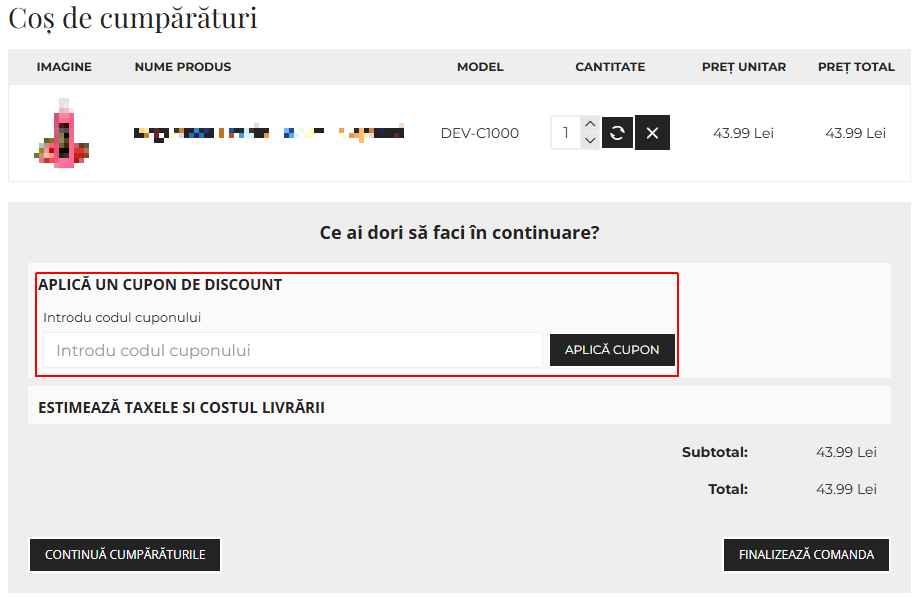Focus the coupon code input field
The width and height of the screenshot is (918, 597).
[x=293, y=350]
